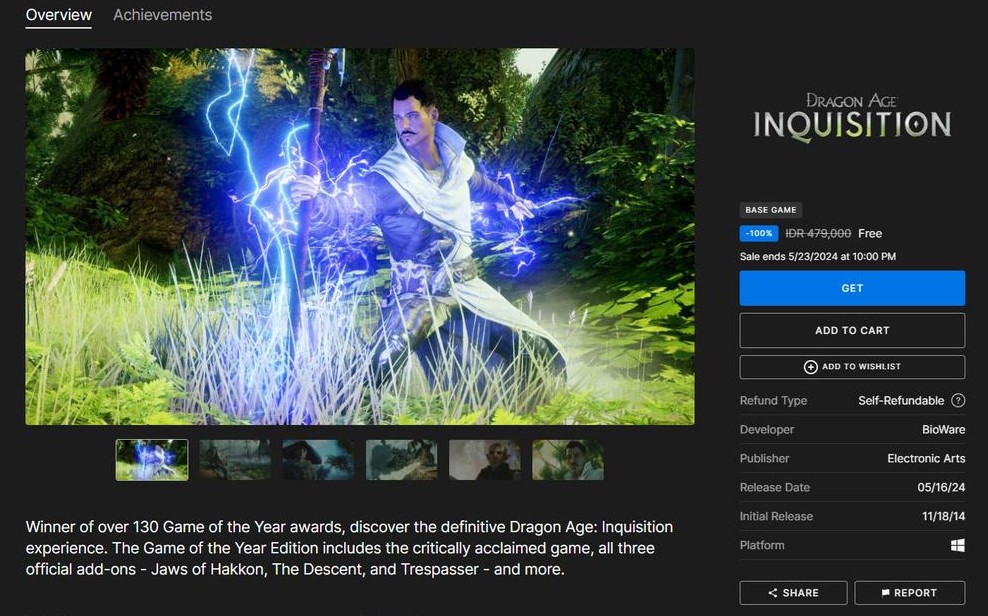Image resolution: width=988 pixels, height=616 pixels.
Task: Click the large main lightning mage screenshot
Action: [x=359, y=236]
